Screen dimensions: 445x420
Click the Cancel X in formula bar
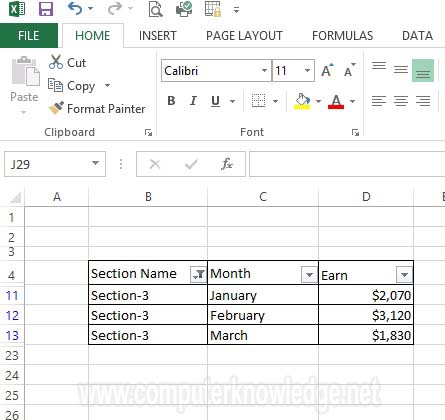click(155, 164)
